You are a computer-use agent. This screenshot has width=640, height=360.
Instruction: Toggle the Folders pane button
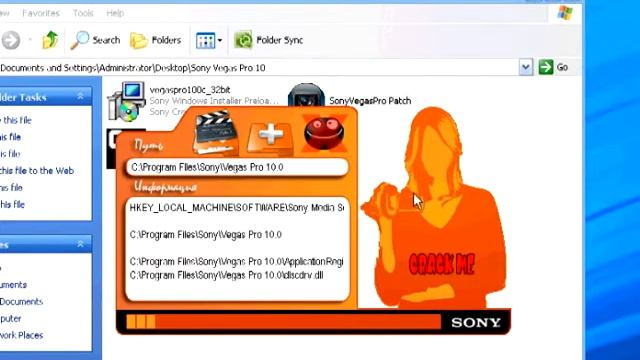155,40
